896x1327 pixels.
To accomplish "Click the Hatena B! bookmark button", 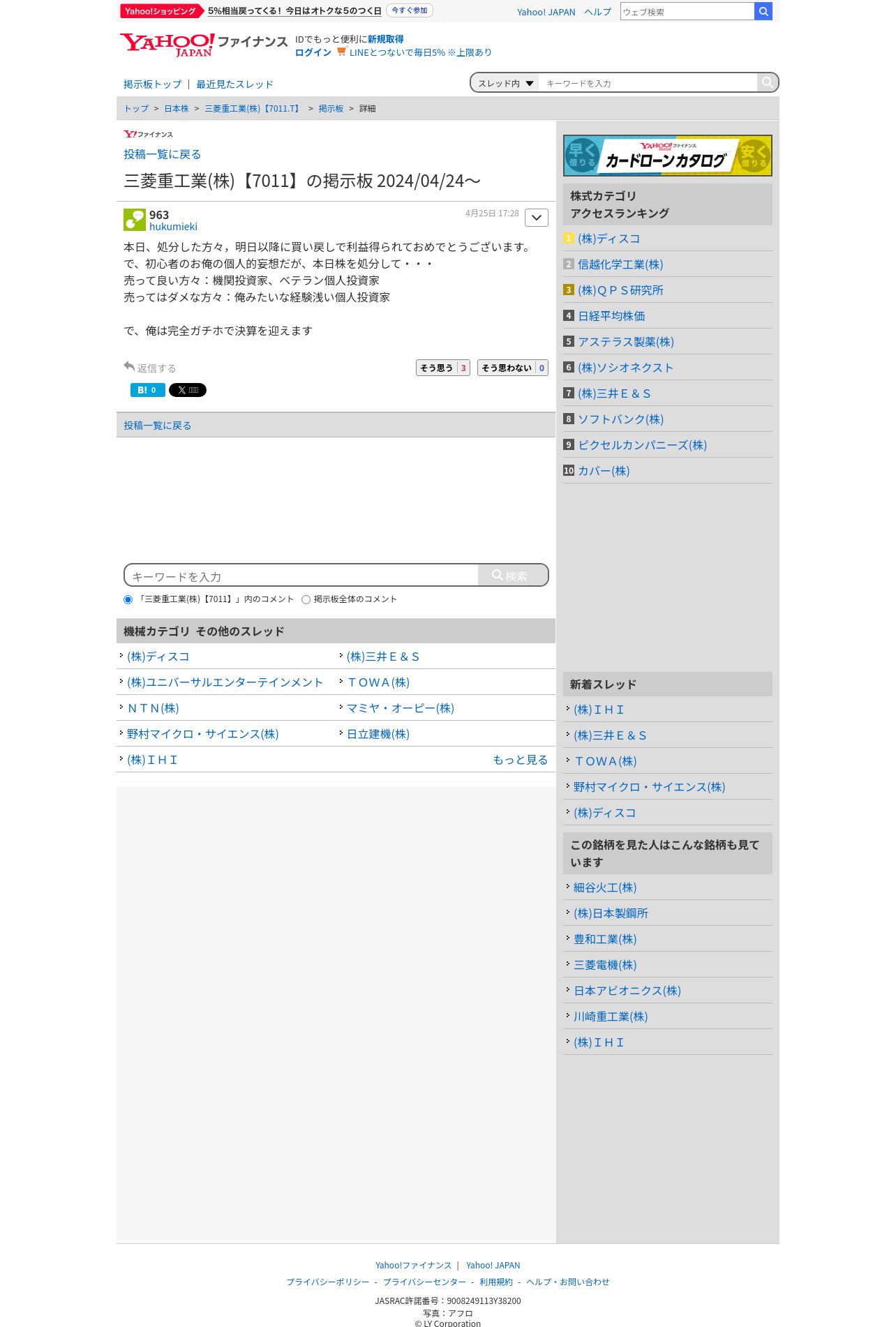I will (x=147, y=390).
